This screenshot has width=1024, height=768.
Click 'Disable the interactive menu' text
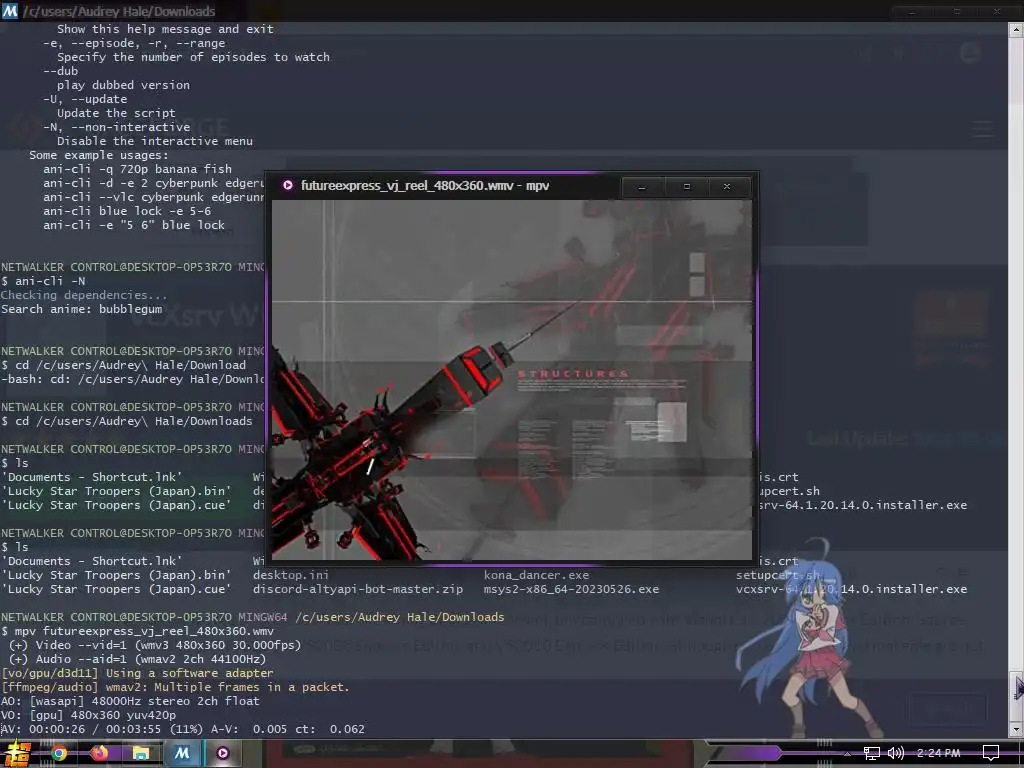tap(155, 141)
